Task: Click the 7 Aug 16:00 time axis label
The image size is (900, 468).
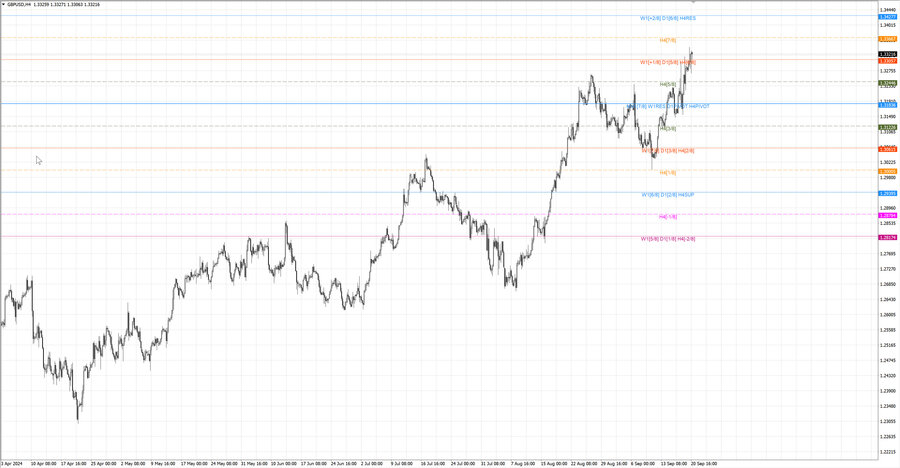Action: [522, 463]
